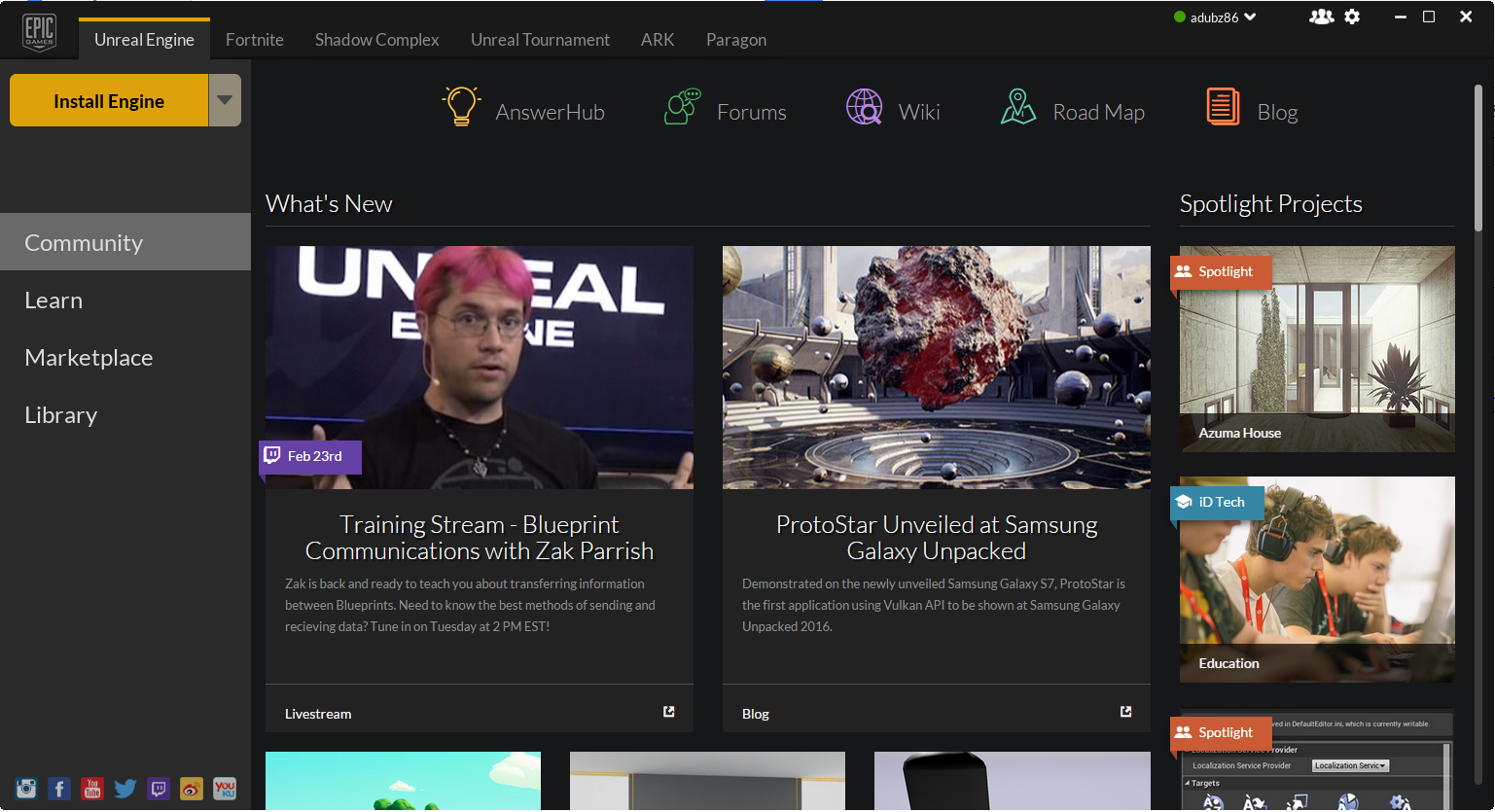Select Marketplace in the sidebar

tap(125, 357)
